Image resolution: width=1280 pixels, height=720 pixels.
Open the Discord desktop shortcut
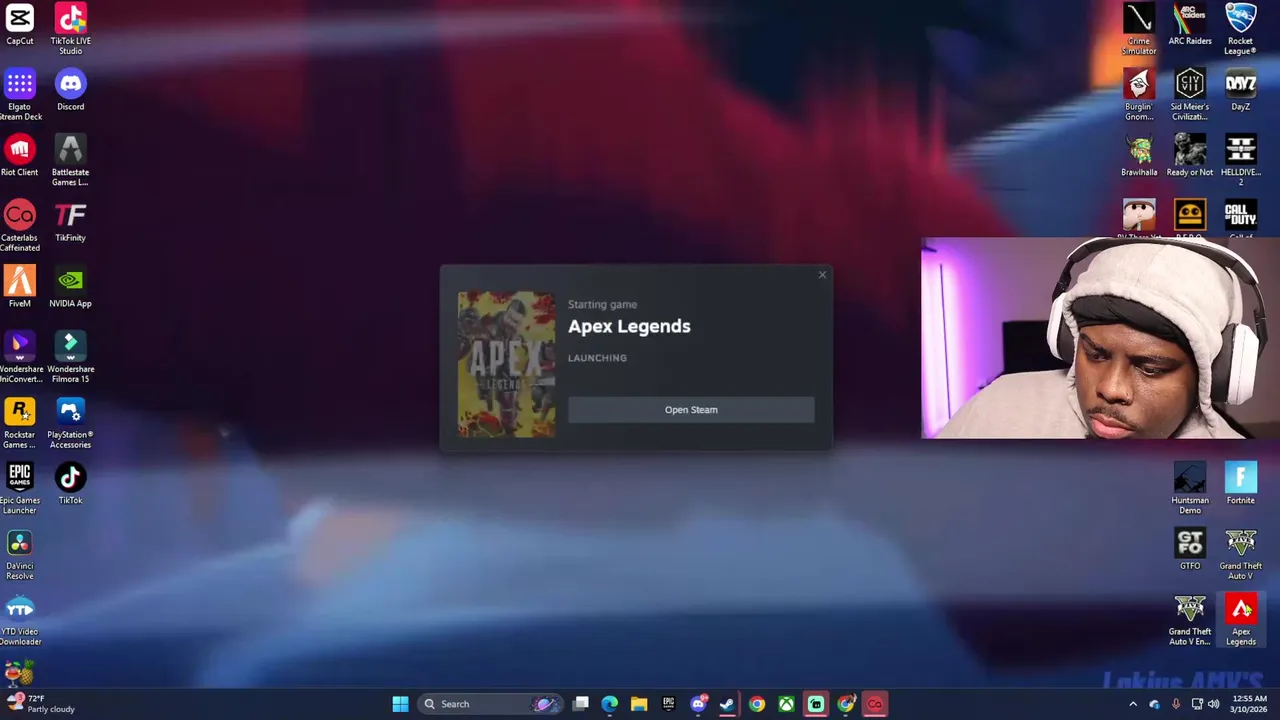click(70, 90)
